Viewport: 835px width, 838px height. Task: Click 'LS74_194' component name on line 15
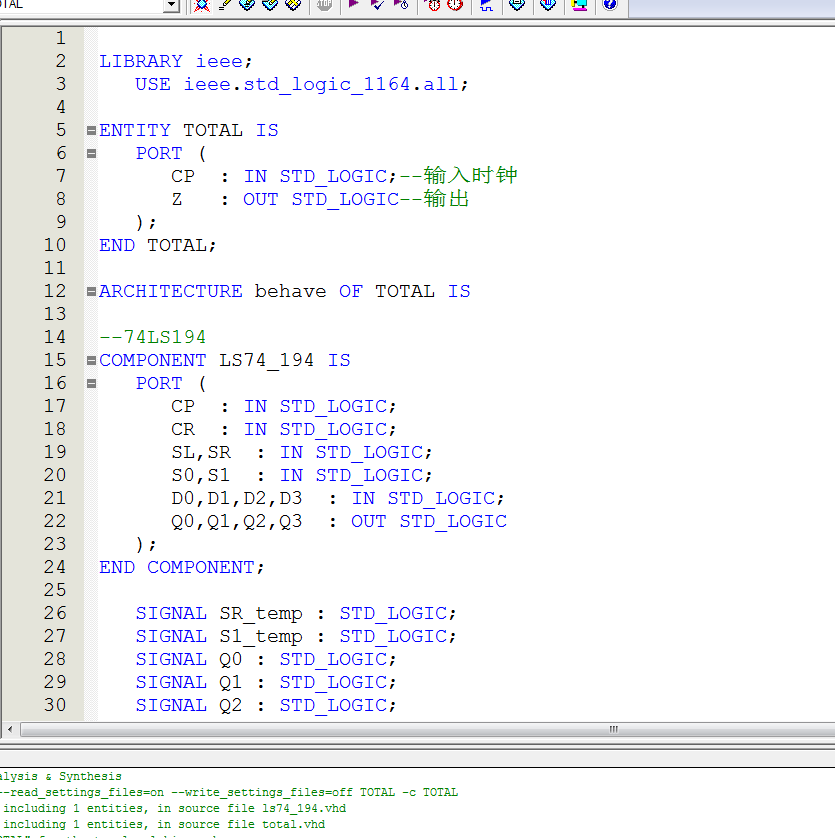[x=266, y=360]
